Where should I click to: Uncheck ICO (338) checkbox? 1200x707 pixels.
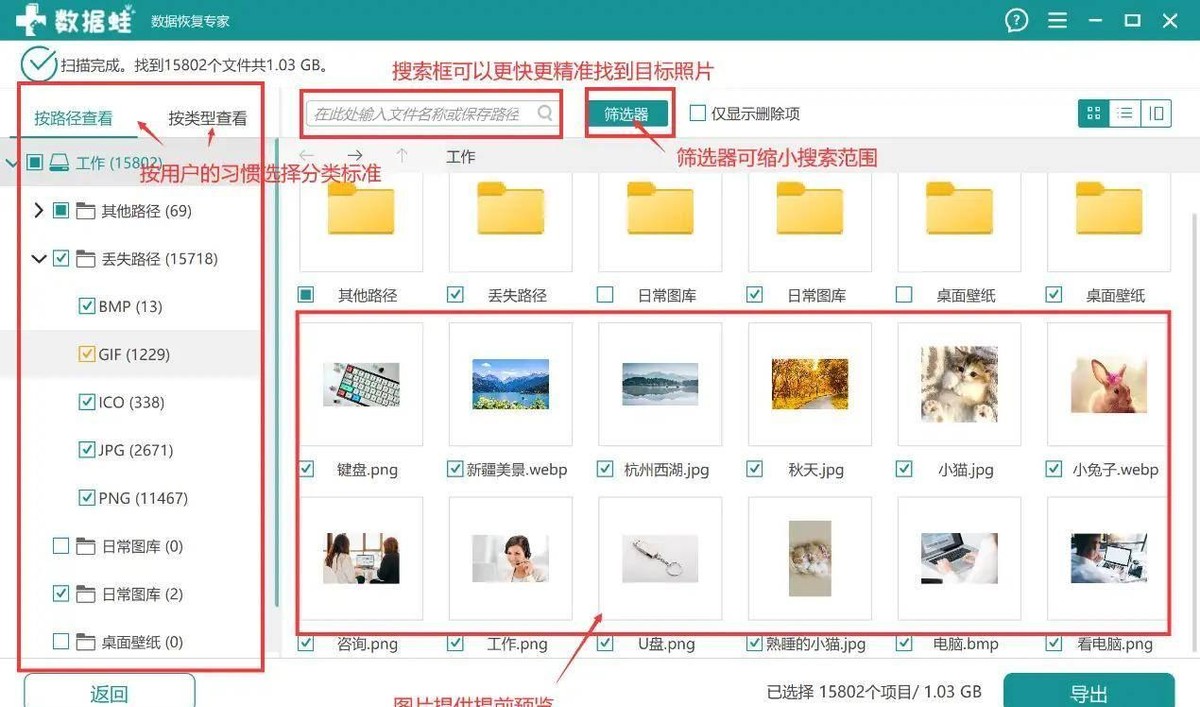[x=86, y=403]
